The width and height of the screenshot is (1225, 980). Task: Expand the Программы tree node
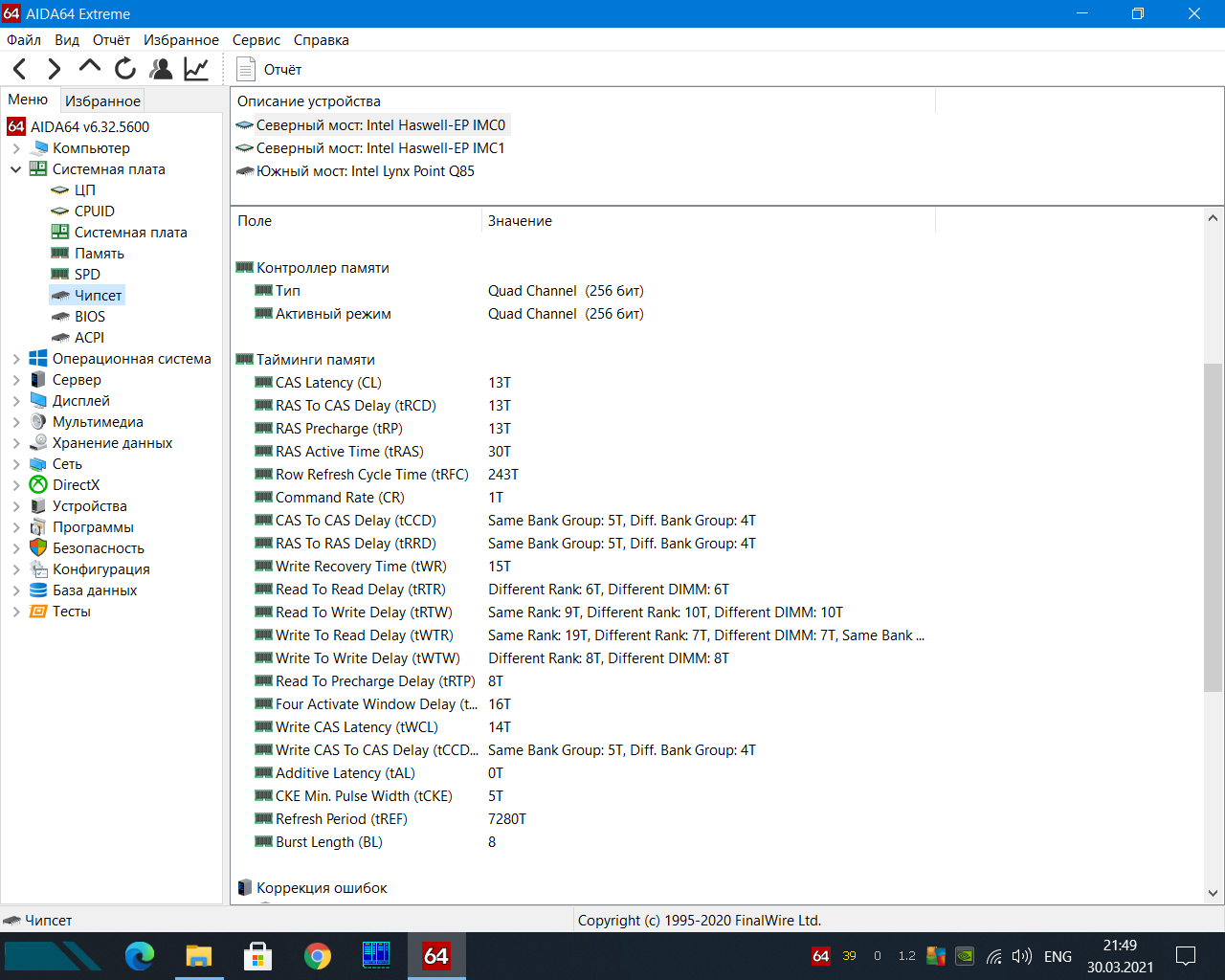[16, 527]
